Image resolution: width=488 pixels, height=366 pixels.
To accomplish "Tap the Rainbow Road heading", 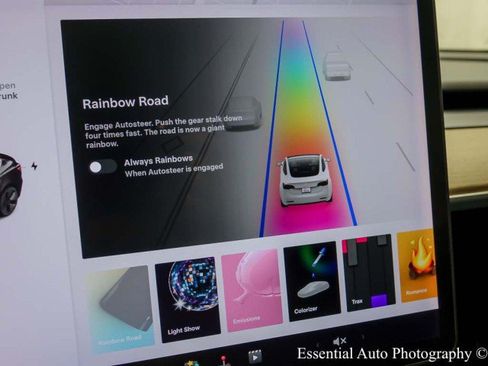I will click(125, 102).
